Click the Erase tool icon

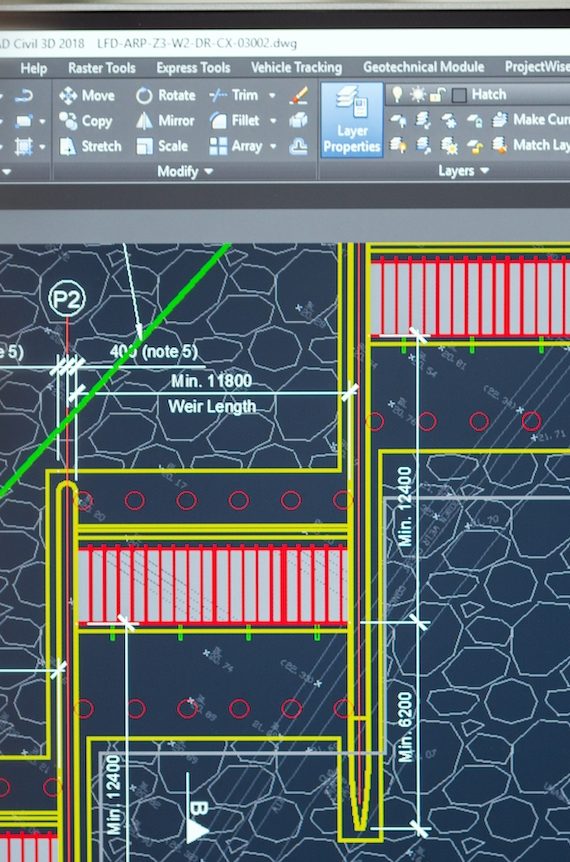[x=298, y=95]
